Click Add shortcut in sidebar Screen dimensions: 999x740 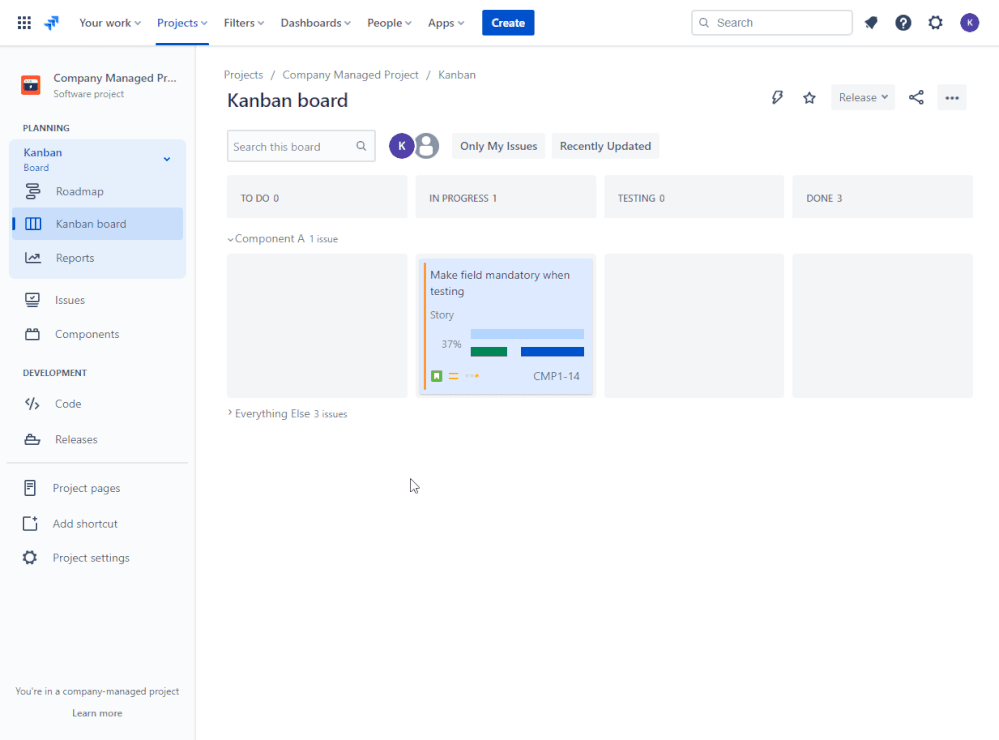click(x=97, y=523)
